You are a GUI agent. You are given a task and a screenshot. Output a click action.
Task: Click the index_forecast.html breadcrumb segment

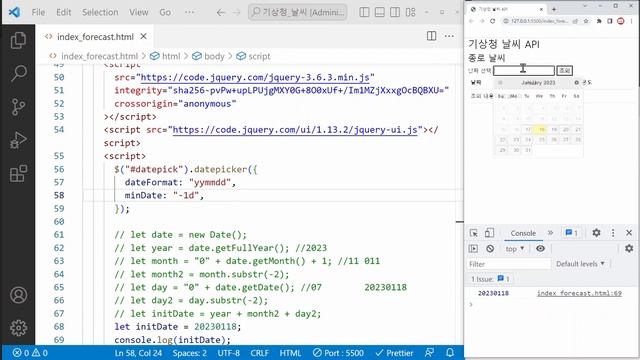(x=93, y=56)
